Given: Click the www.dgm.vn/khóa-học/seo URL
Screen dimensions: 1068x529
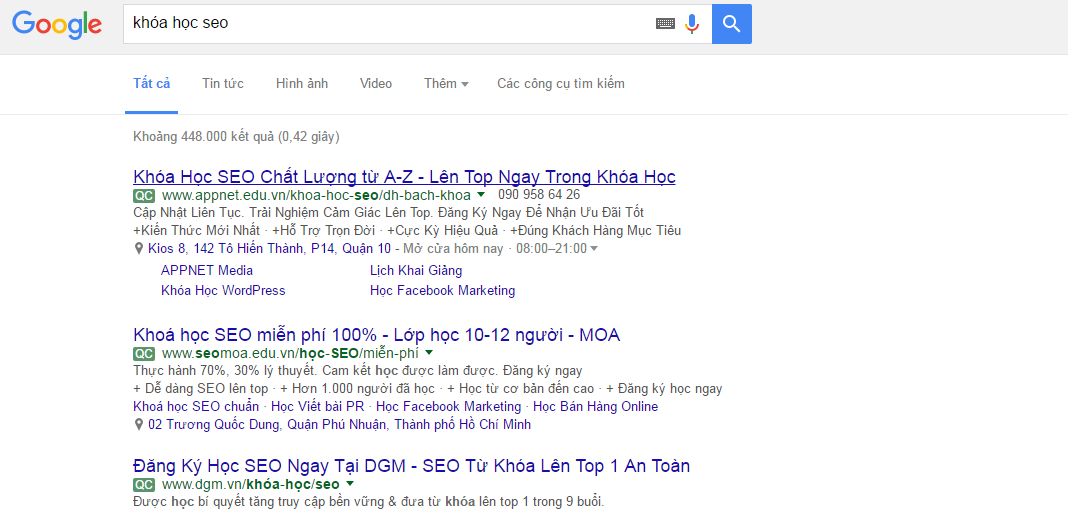Looking at the screenshot, I should coord(251,485).
